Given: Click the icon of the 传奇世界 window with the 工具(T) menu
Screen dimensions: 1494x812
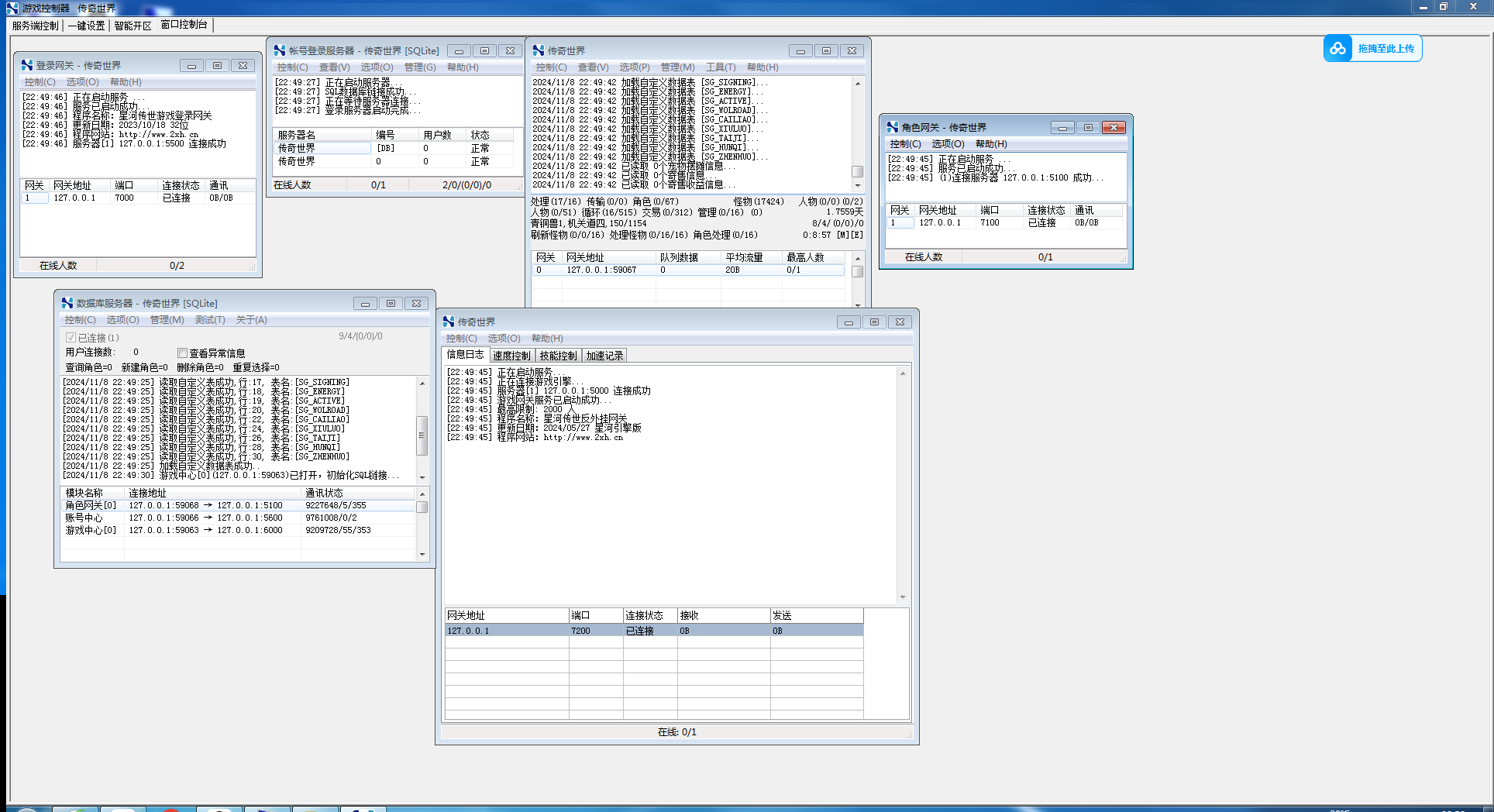Looking at the screenshot, I should click(539, 50).
